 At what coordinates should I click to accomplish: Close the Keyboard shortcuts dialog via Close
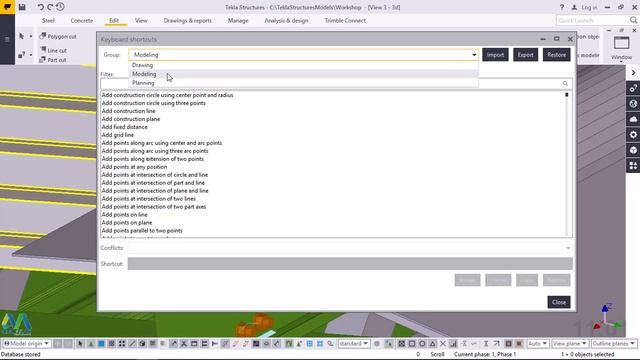[559, 302]
